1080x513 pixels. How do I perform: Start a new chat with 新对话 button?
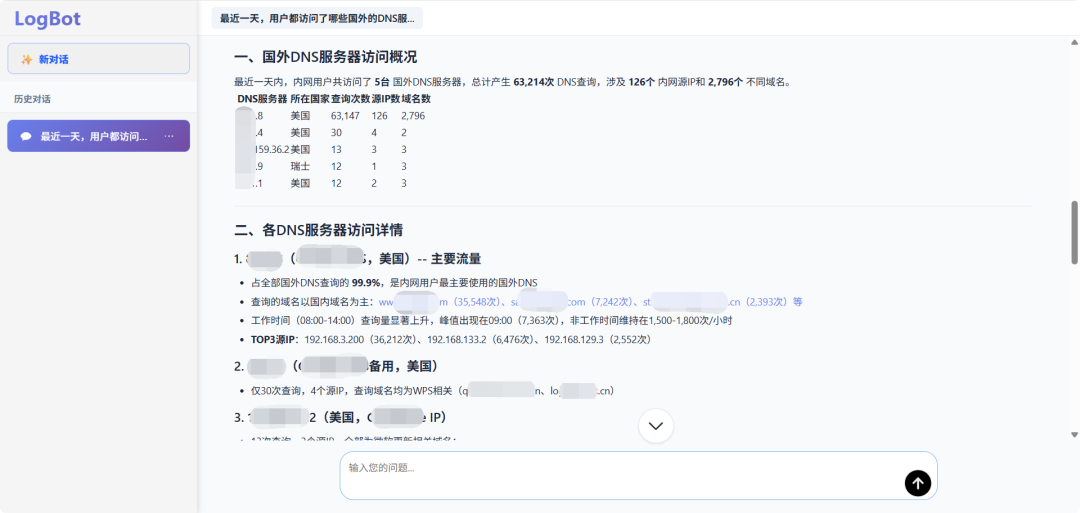coord(98,59)
